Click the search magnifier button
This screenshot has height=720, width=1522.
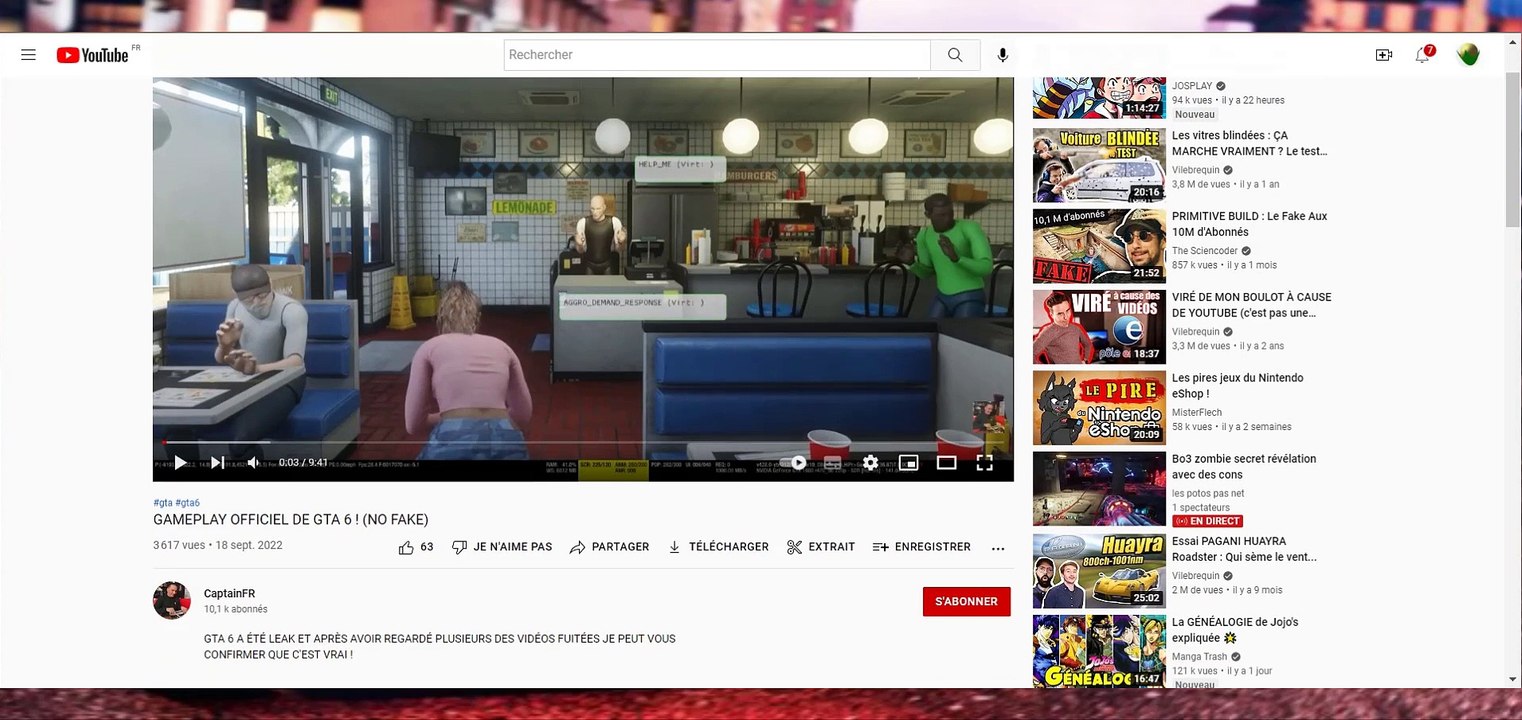tap(955, 55)
